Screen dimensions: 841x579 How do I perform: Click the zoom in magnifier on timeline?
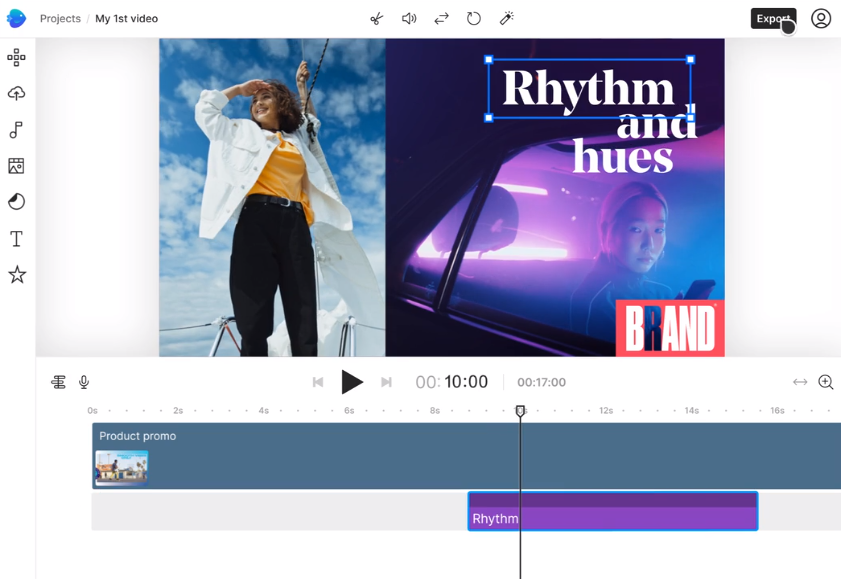[x=825, y=382]
